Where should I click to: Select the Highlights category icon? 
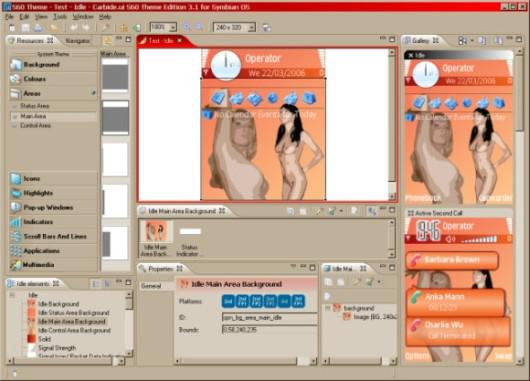click(16, 193)
